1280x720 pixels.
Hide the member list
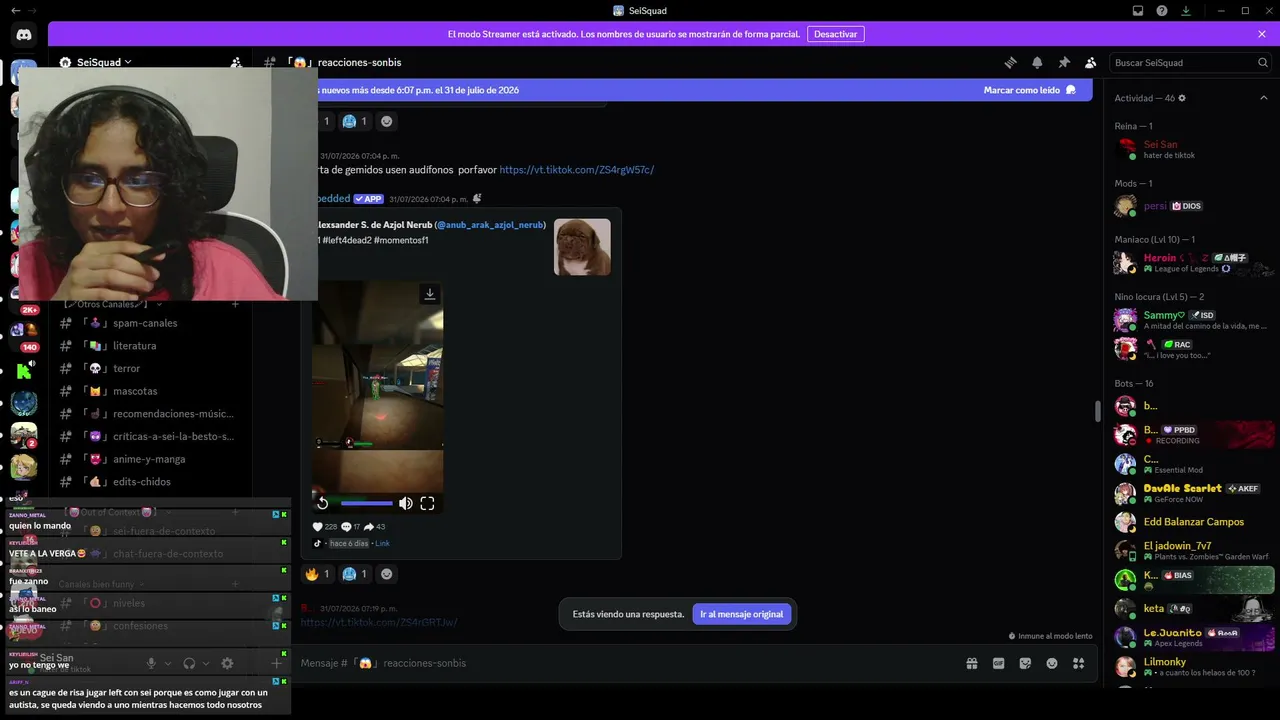(x=1091, y=62)
